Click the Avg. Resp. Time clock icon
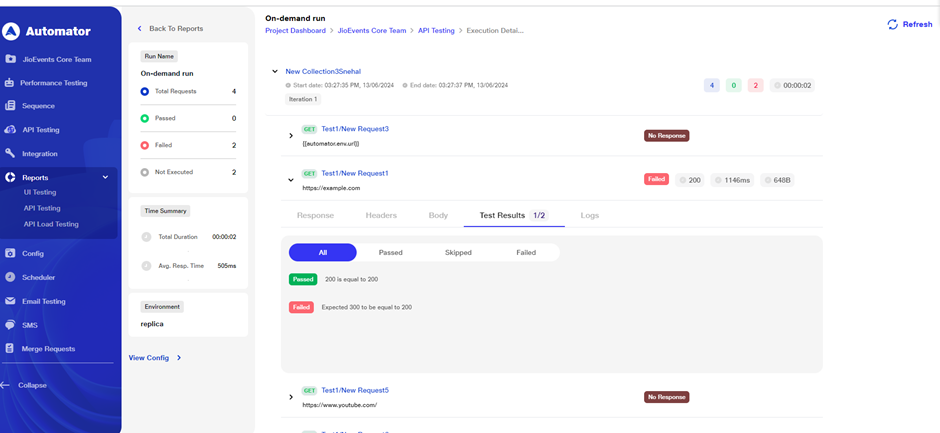The height and width of the screenshot is (433, 940). point(146,266)
